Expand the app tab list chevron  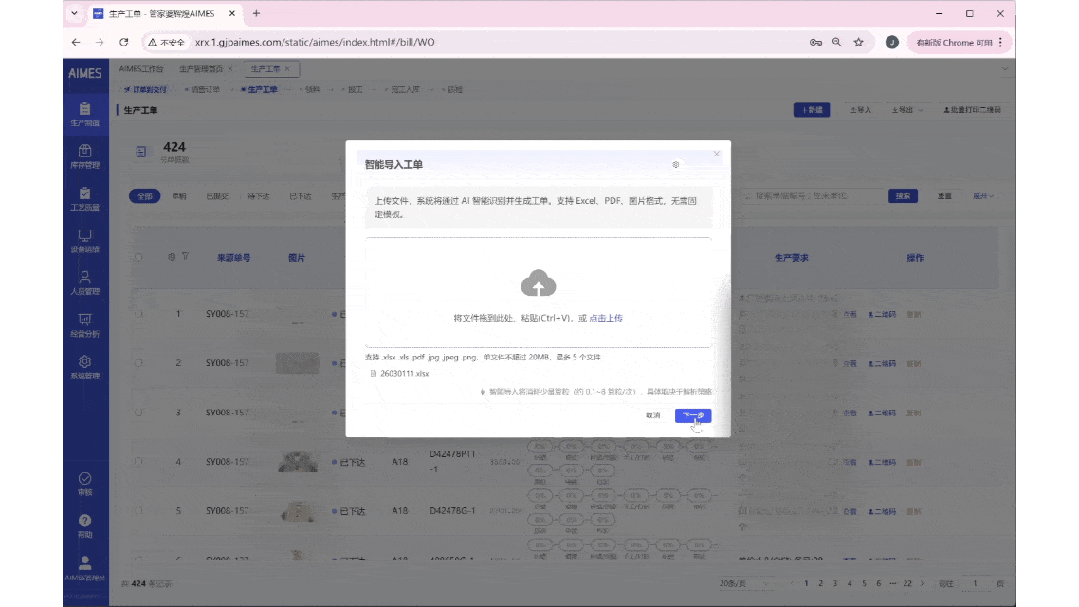click(x=1005, y=69)
